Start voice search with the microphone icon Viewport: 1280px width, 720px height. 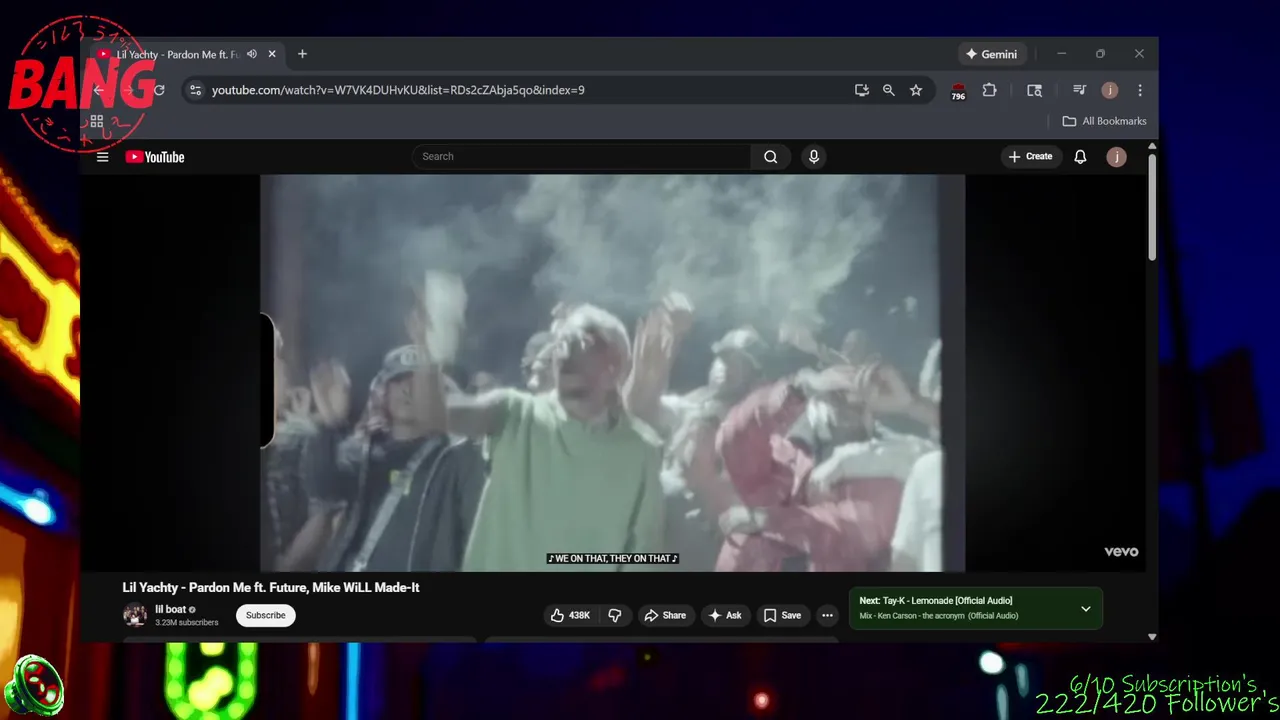click(813, 157)
